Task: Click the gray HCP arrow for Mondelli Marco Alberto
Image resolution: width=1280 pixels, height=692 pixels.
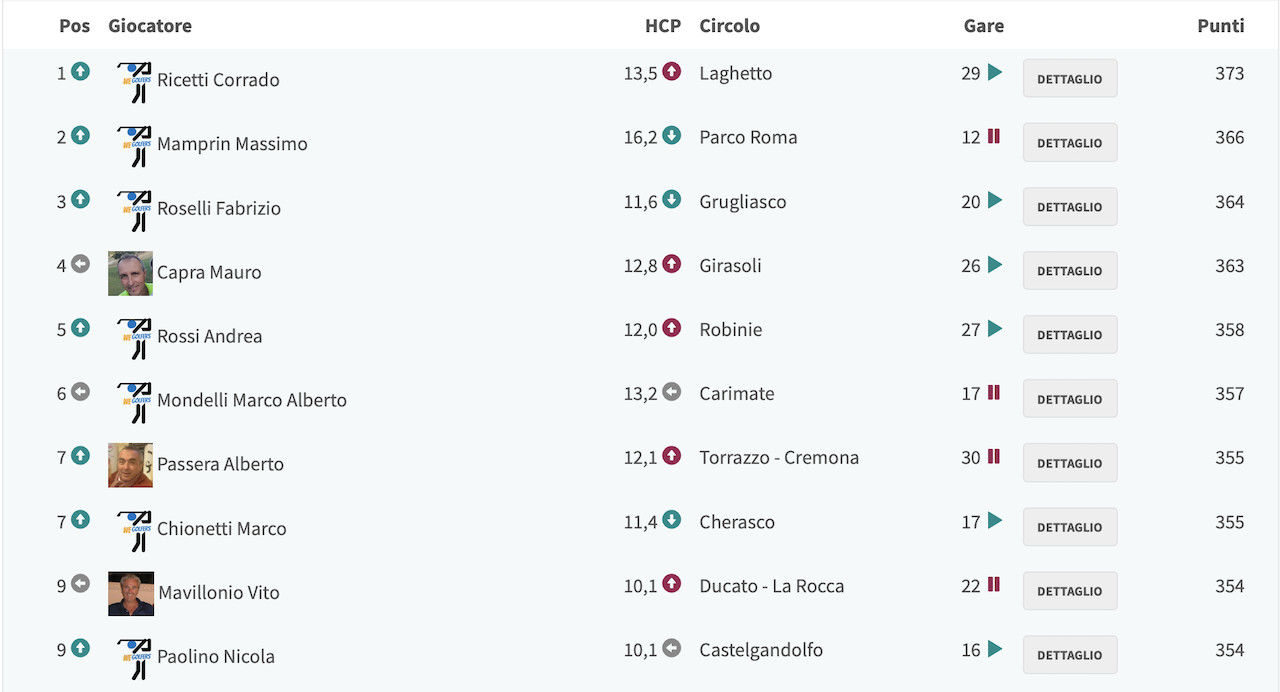Action: click(672, 392)
